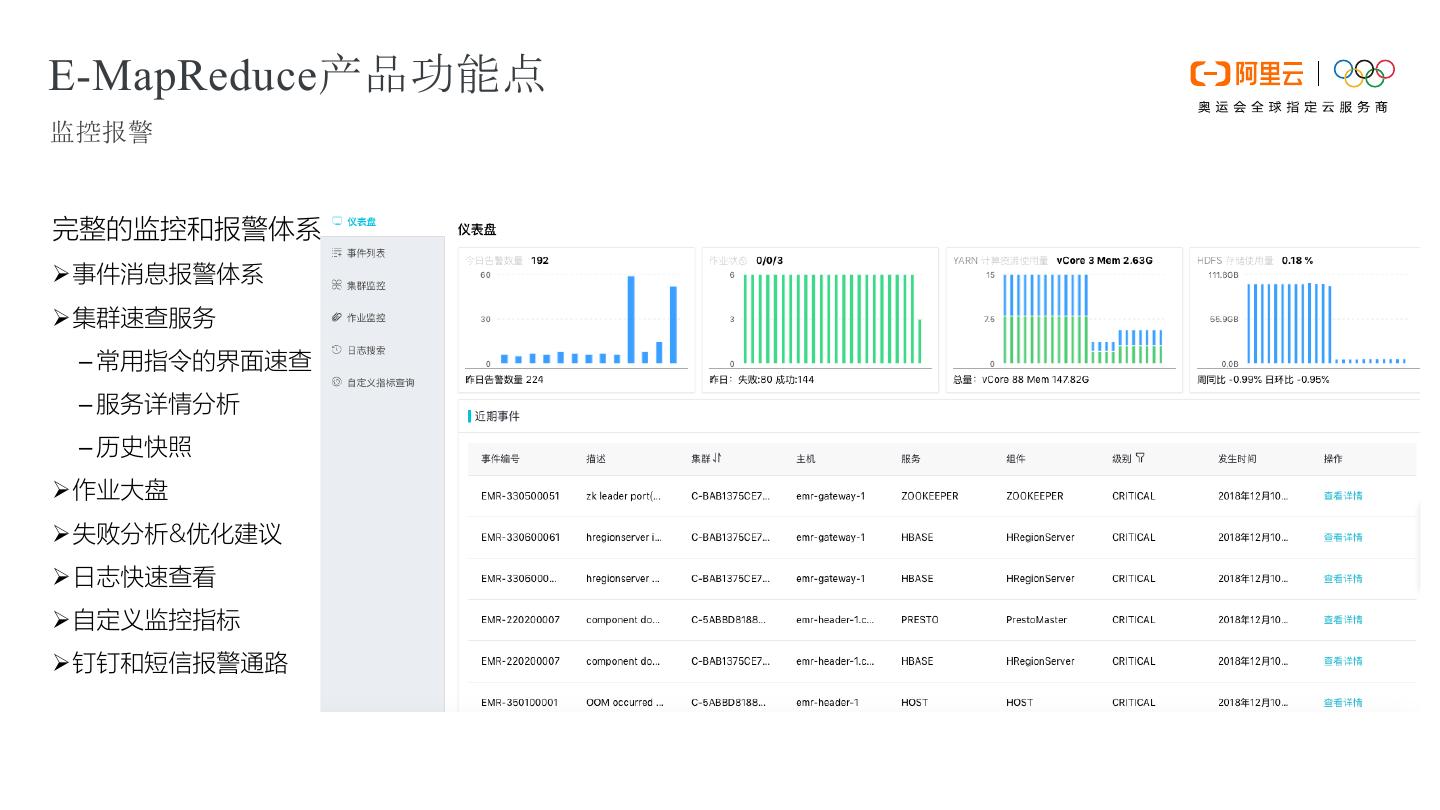Go to 日志搜索 in the sidebar
The height and width of the screenshot is (810, 1440).
pyautogui.click(x=366, y=351)
